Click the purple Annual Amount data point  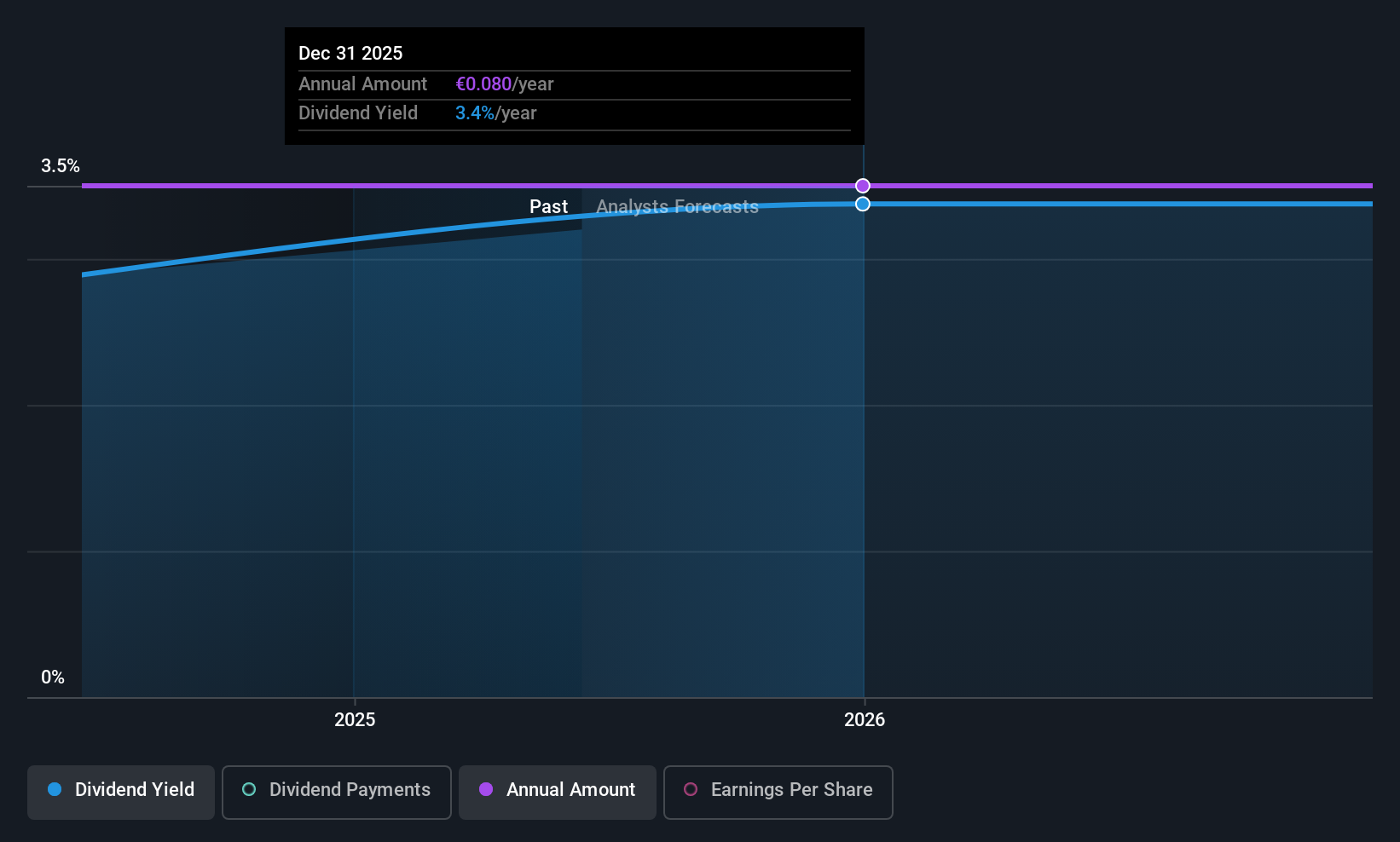[x=863, y=186]
